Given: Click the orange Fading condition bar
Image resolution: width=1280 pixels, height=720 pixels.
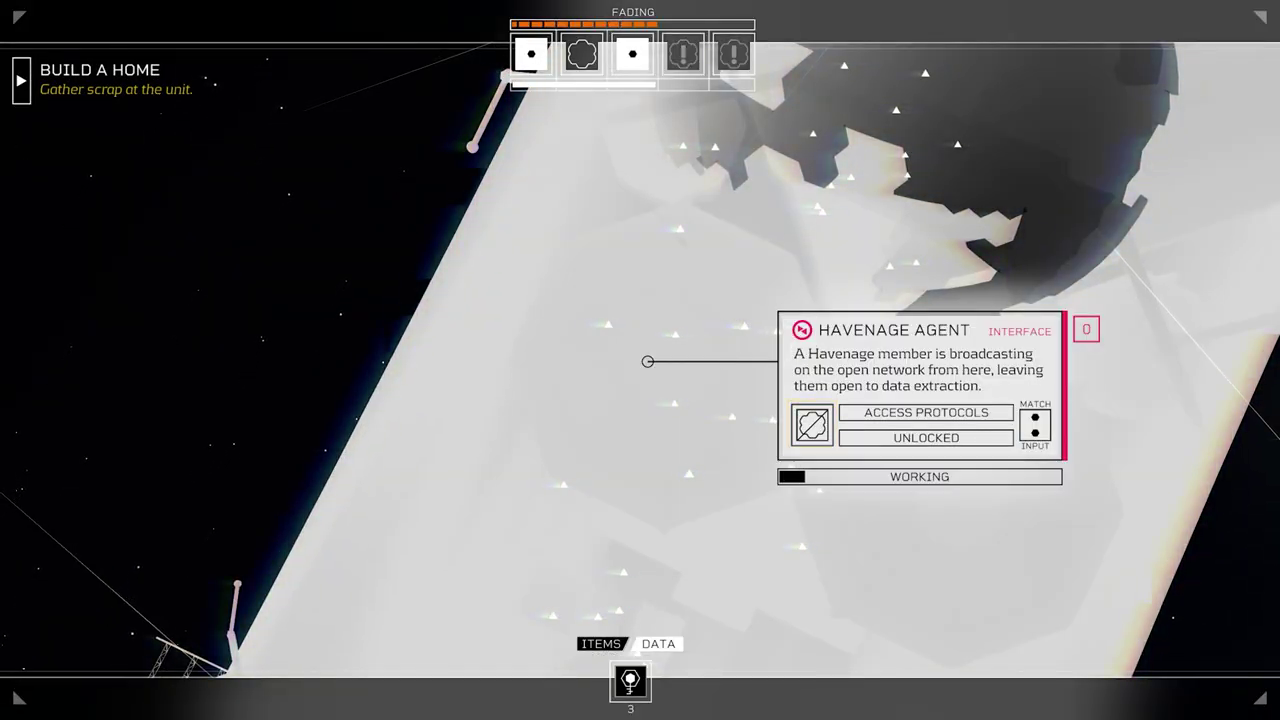Looking at the screenshot, I should (x=632, y=25).
